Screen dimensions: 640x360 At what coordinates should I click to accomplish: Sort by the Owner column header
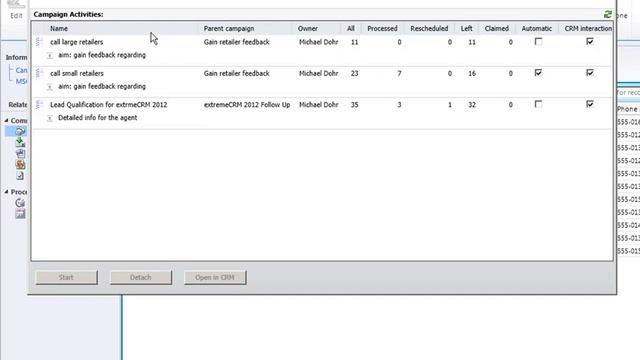click(x=308, y=29)
